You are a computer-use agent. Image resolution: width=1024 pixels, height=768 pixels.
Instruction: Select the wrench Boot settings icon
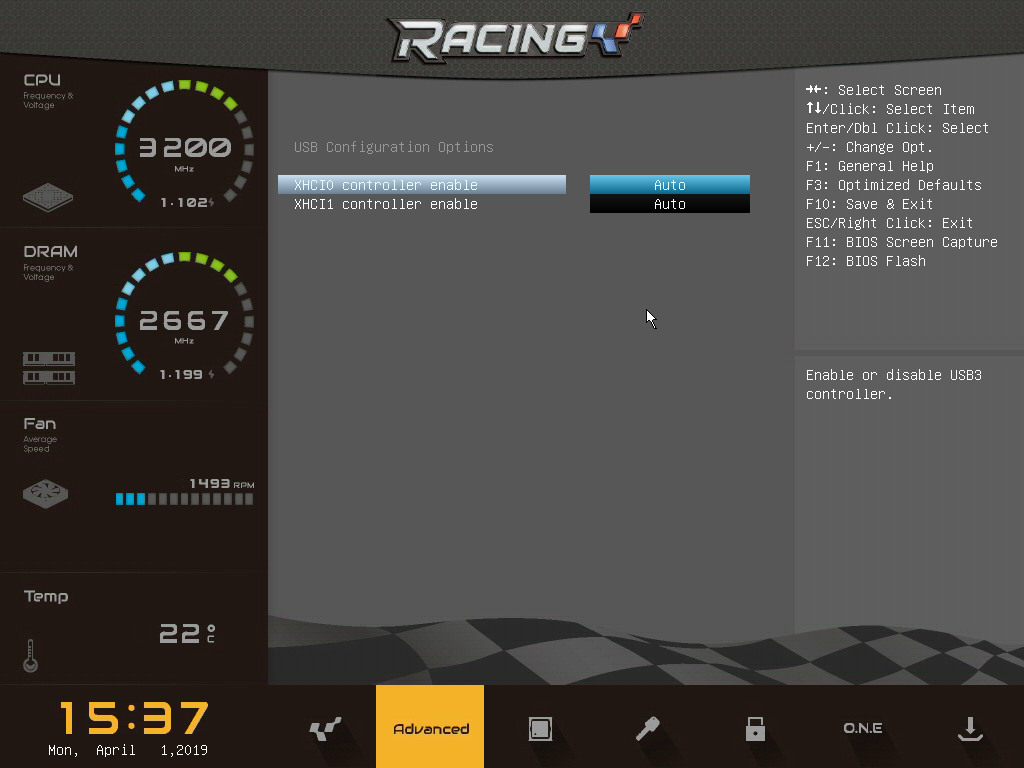(x=647, y=727)
